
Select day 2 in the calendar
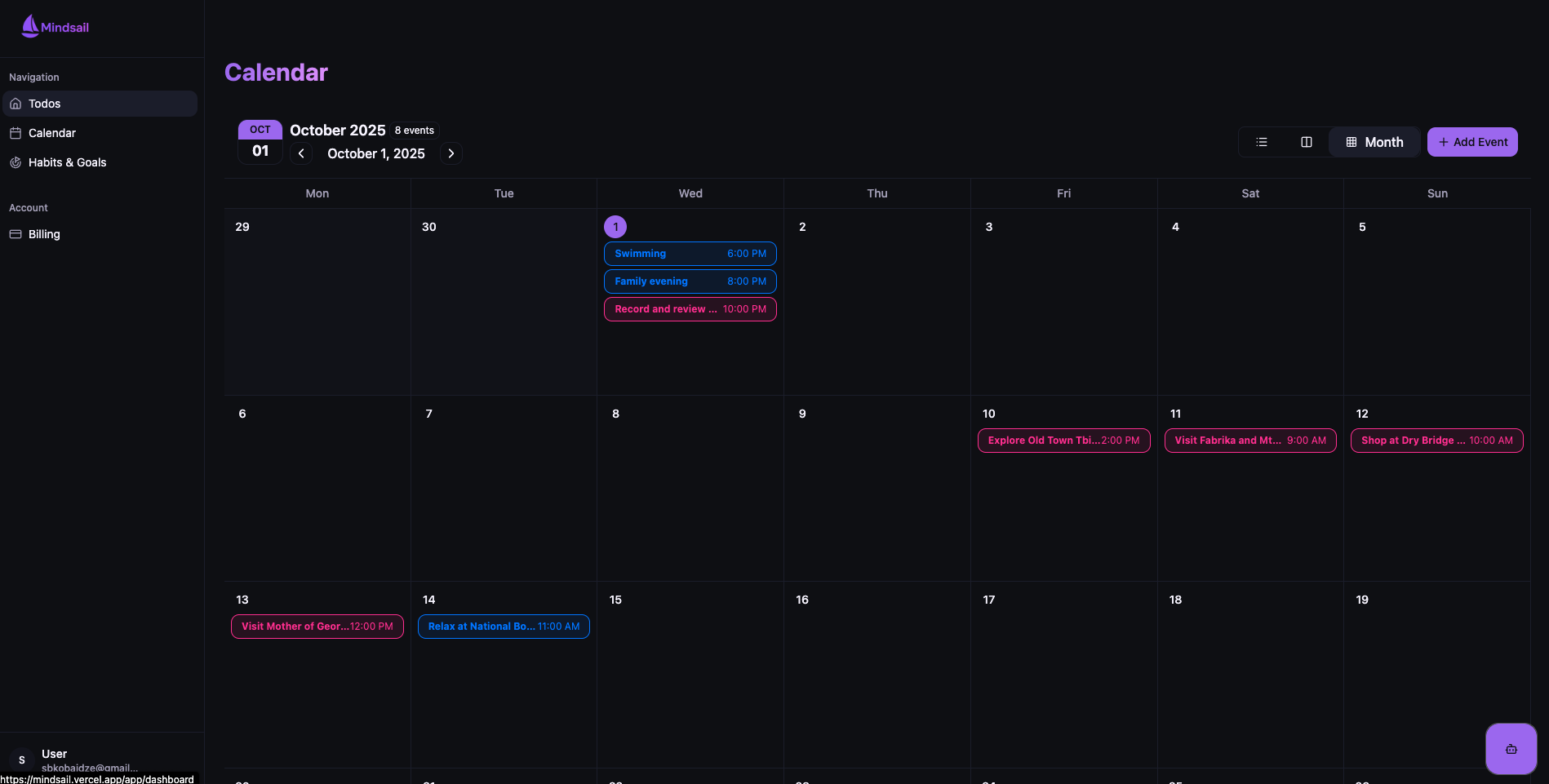pyautogui.click(x=802, y=227)
